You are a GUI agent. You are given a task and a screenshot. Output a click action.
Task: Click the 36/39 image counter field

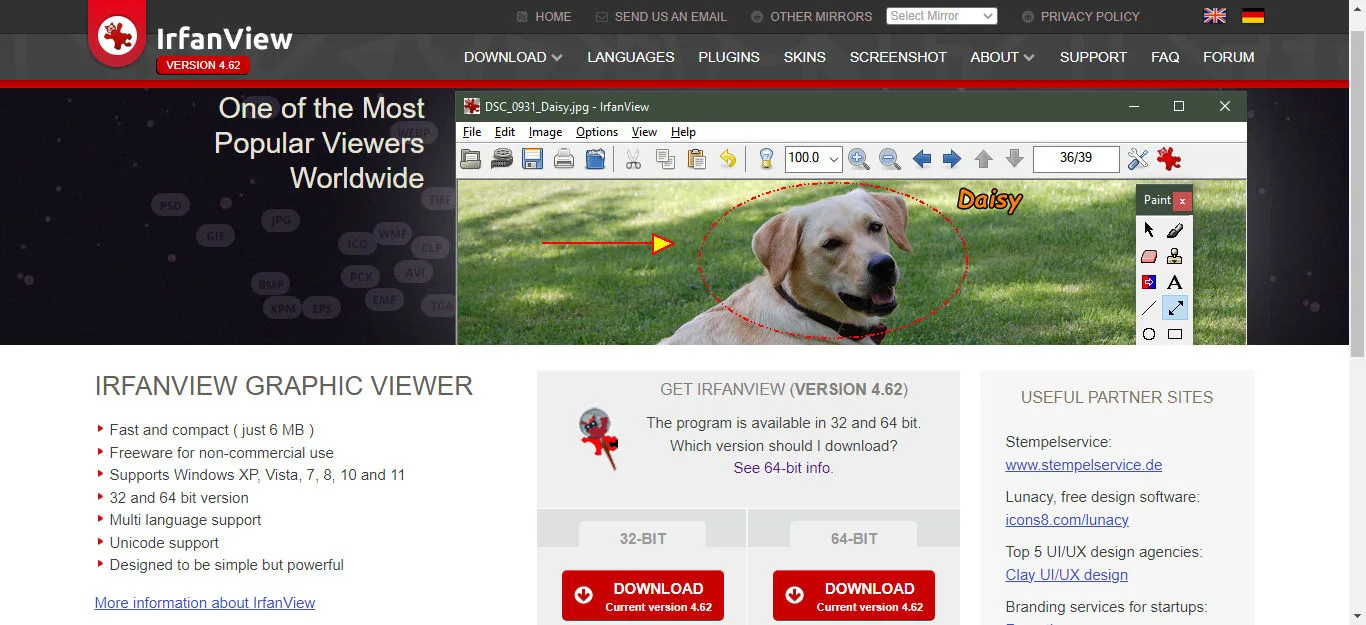[x=1076, y=158]
